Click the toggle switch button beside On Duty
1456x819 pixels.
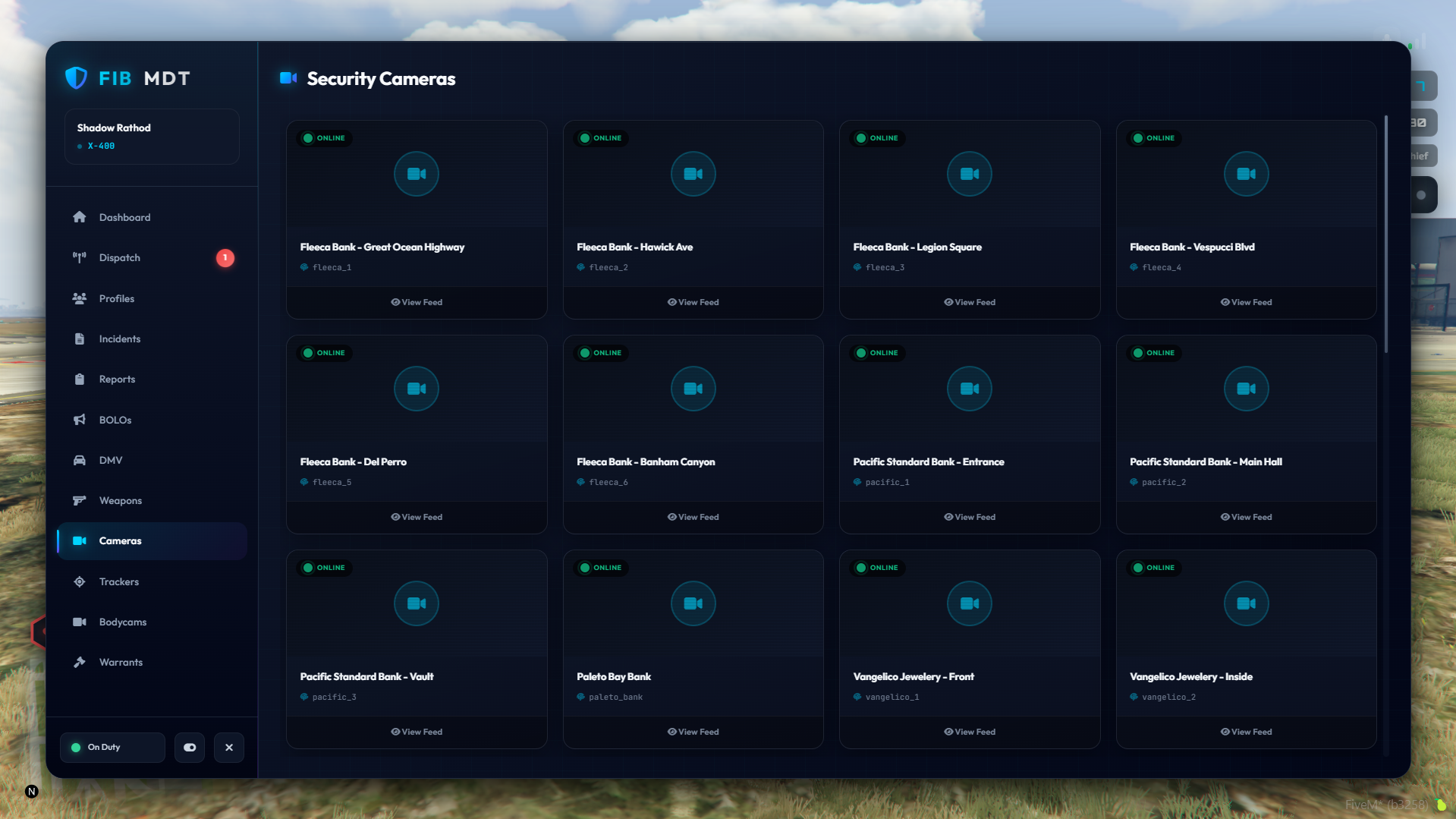(x=190, y=748)
